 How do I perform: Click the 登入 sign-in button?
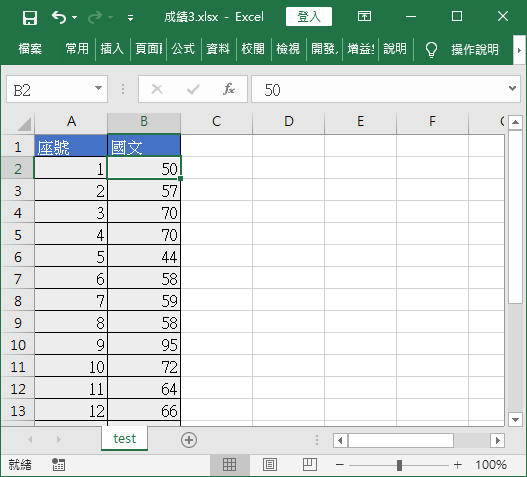tap(309, 16)
